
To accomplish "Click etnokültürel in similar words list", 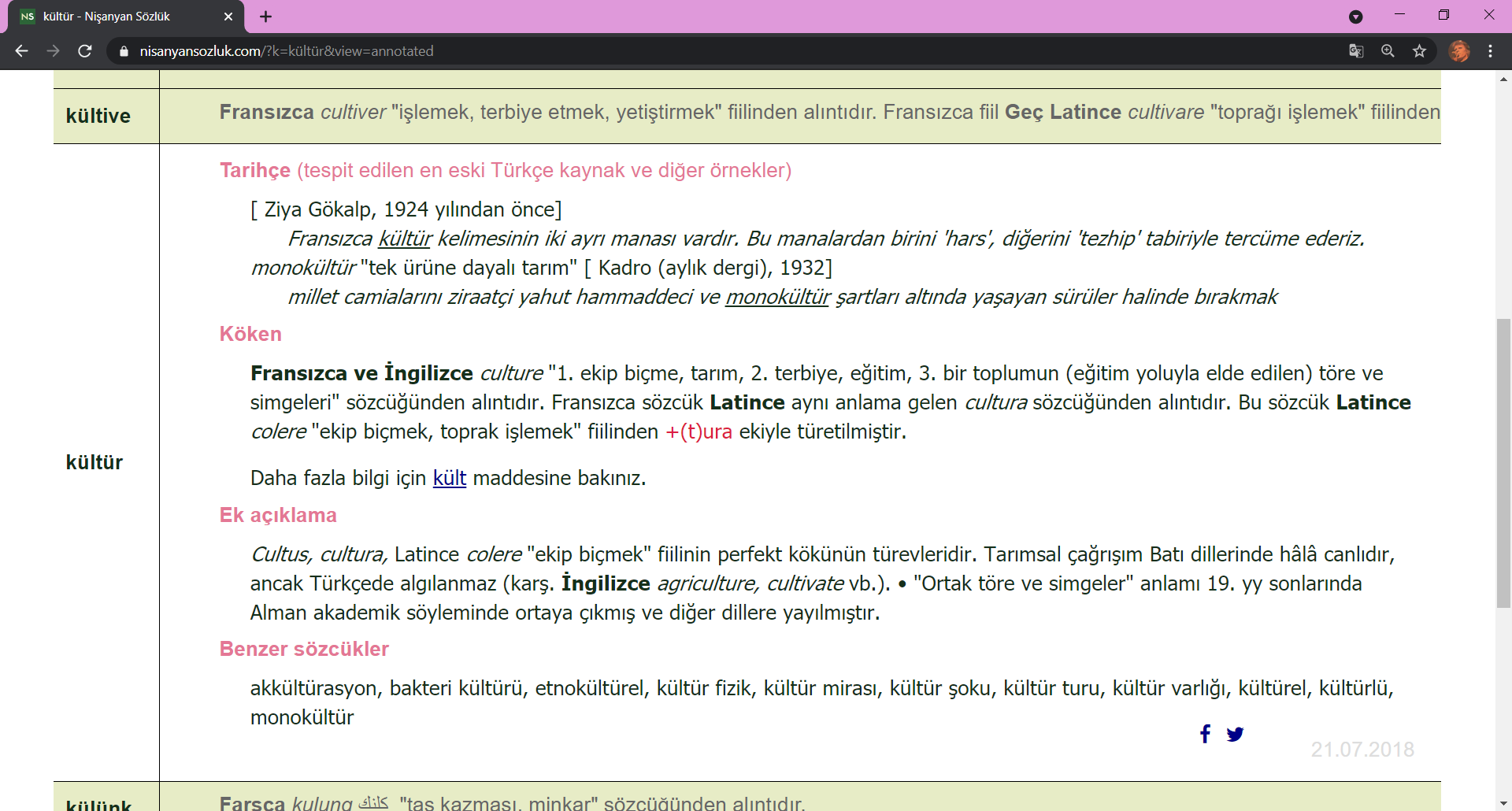I will [x=591, y=688].
